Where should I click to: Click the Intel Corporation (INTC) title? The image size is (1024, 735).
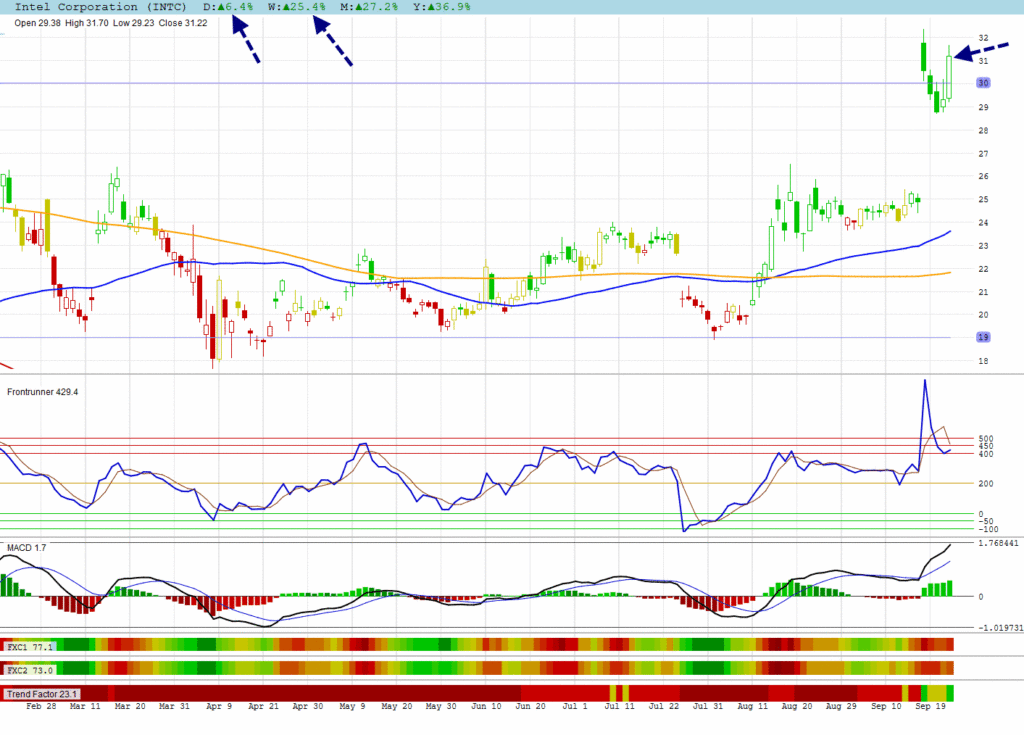tap(101, 6)
